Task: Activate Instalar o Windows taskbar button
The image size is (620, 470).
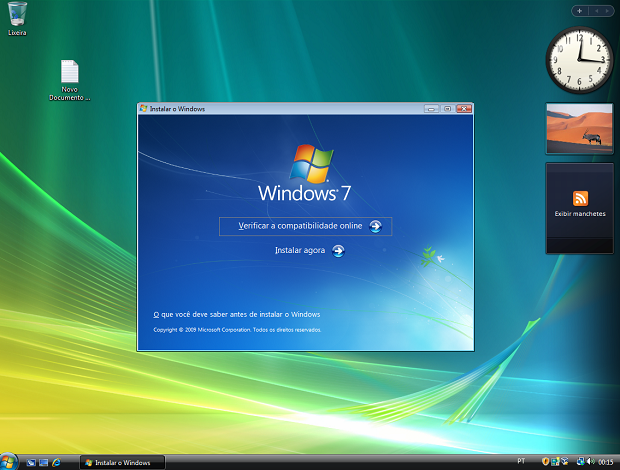Action: point(122,462)
